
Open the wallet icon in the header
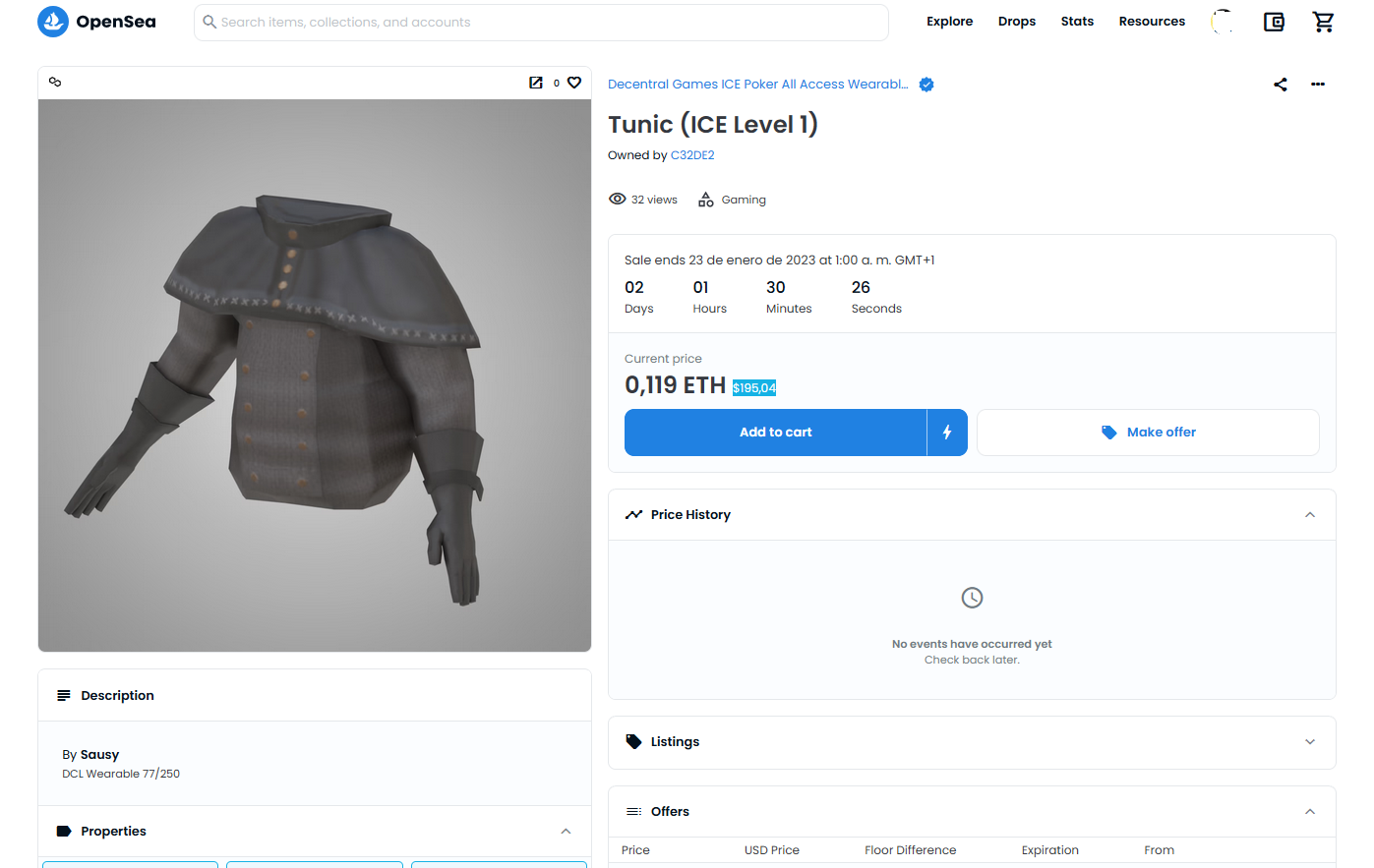(x=1274, y=22)
